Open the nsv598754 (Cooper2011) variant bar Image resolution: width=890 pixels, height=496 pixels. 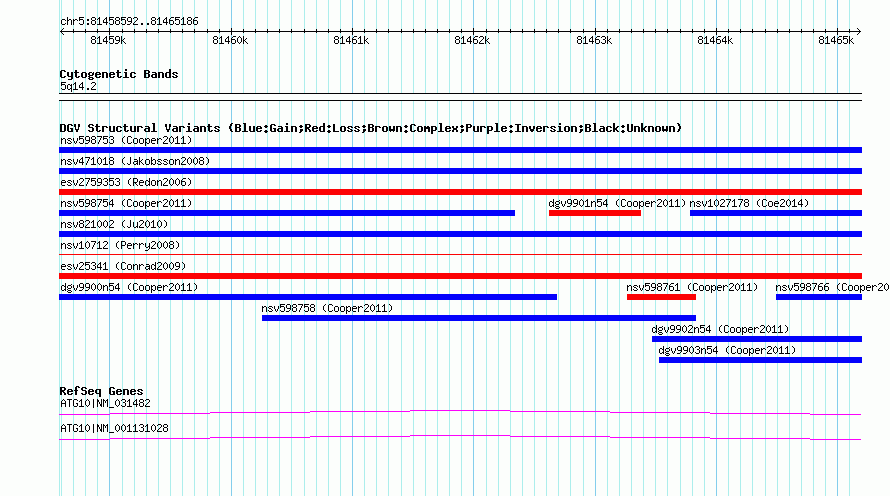point(287,213)
